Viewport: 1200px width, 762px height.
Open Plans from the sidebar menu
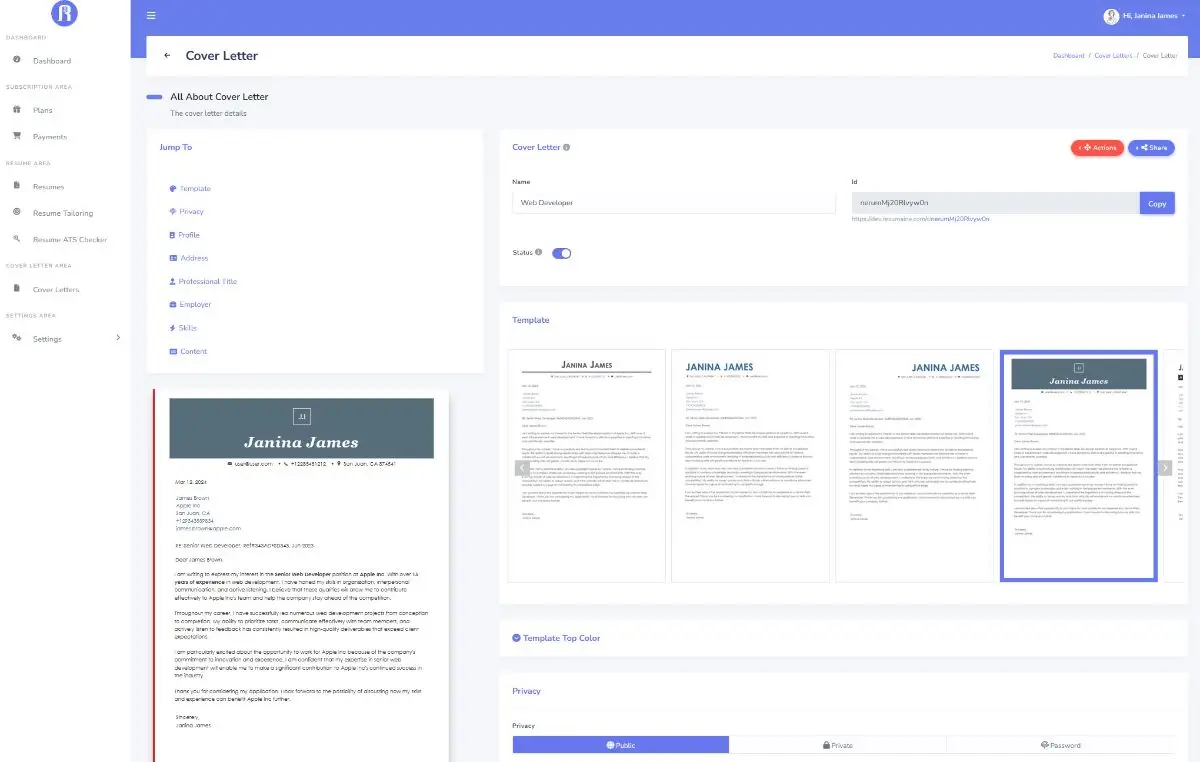coord(42,110)
